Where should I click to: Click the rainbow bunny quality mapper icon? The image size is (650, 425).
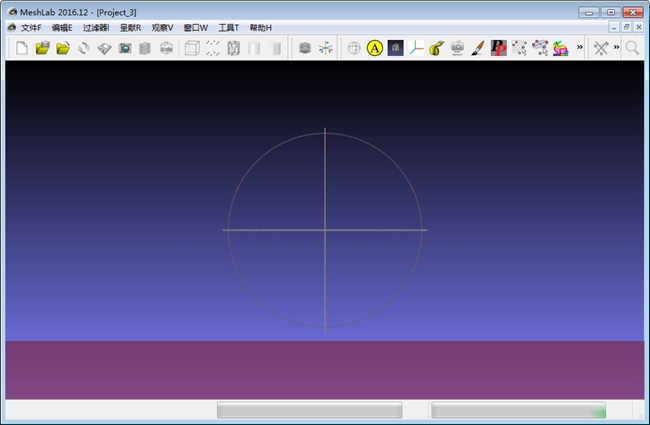(x=560, y=48)
